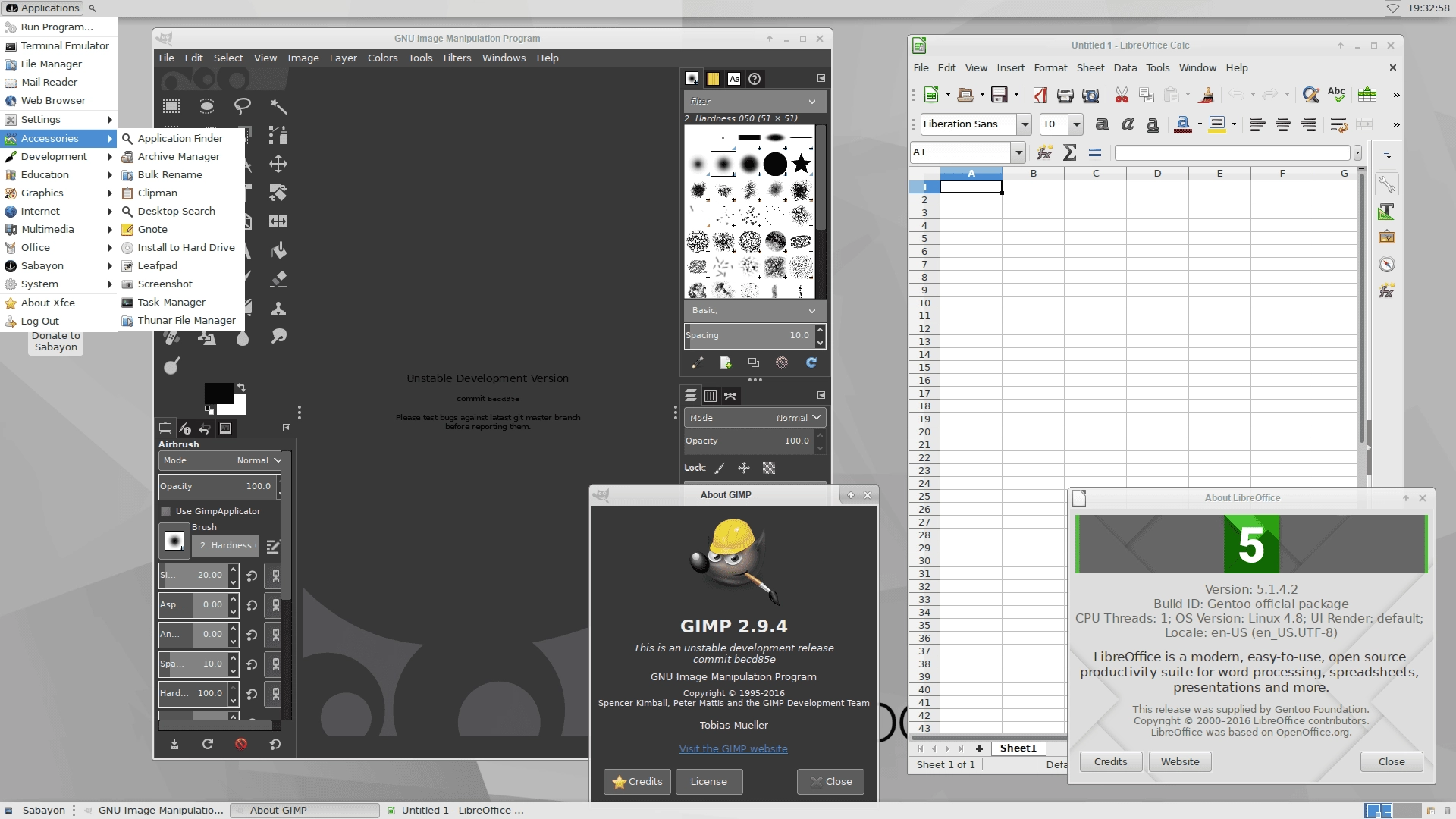Open Navigator compass icon in Calc sidebar
Screen dimensions: 1456x819
(1387, 264)
